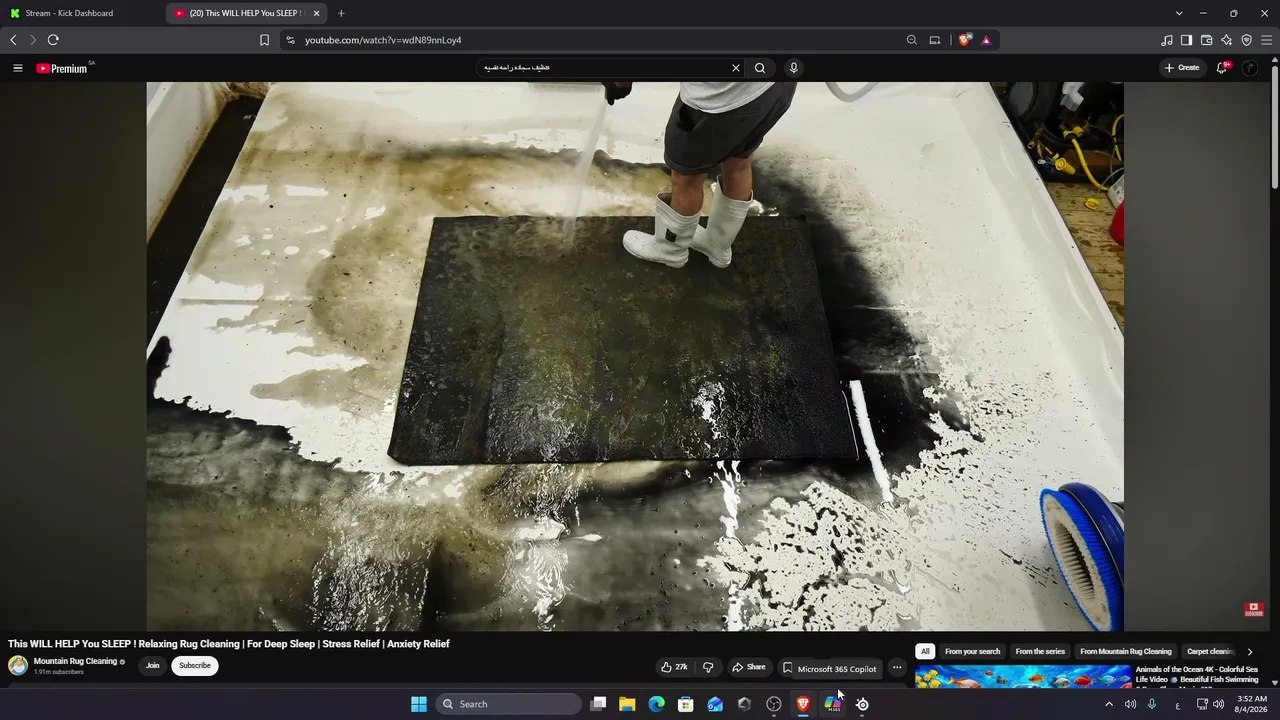Open the YouTube guide hamburger menu
1280x720 pixels.
pyautogui.click(x=17, y=68)
